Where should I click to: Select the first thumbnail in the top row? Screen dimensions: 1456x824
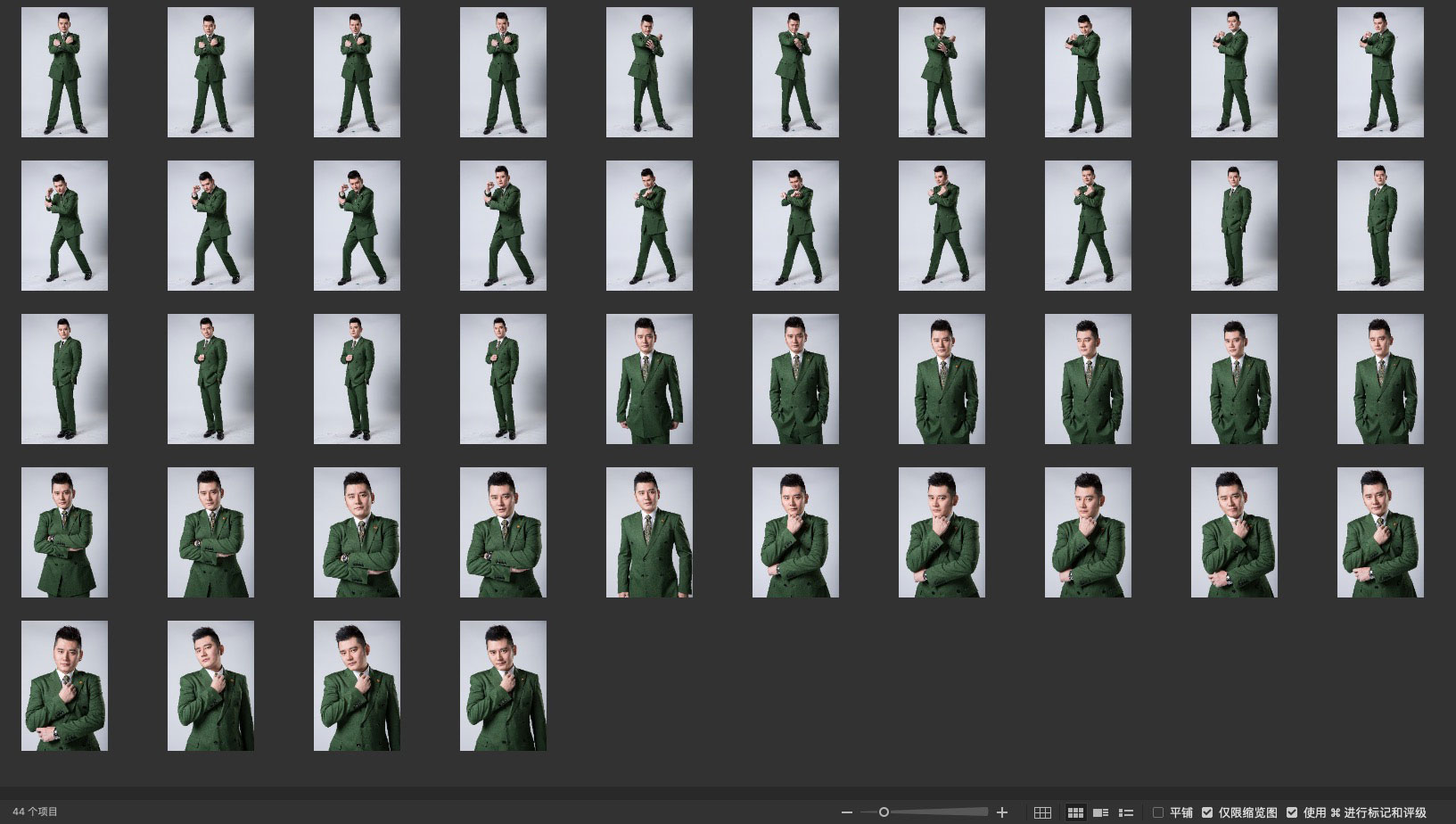click(x=64, y=72)
